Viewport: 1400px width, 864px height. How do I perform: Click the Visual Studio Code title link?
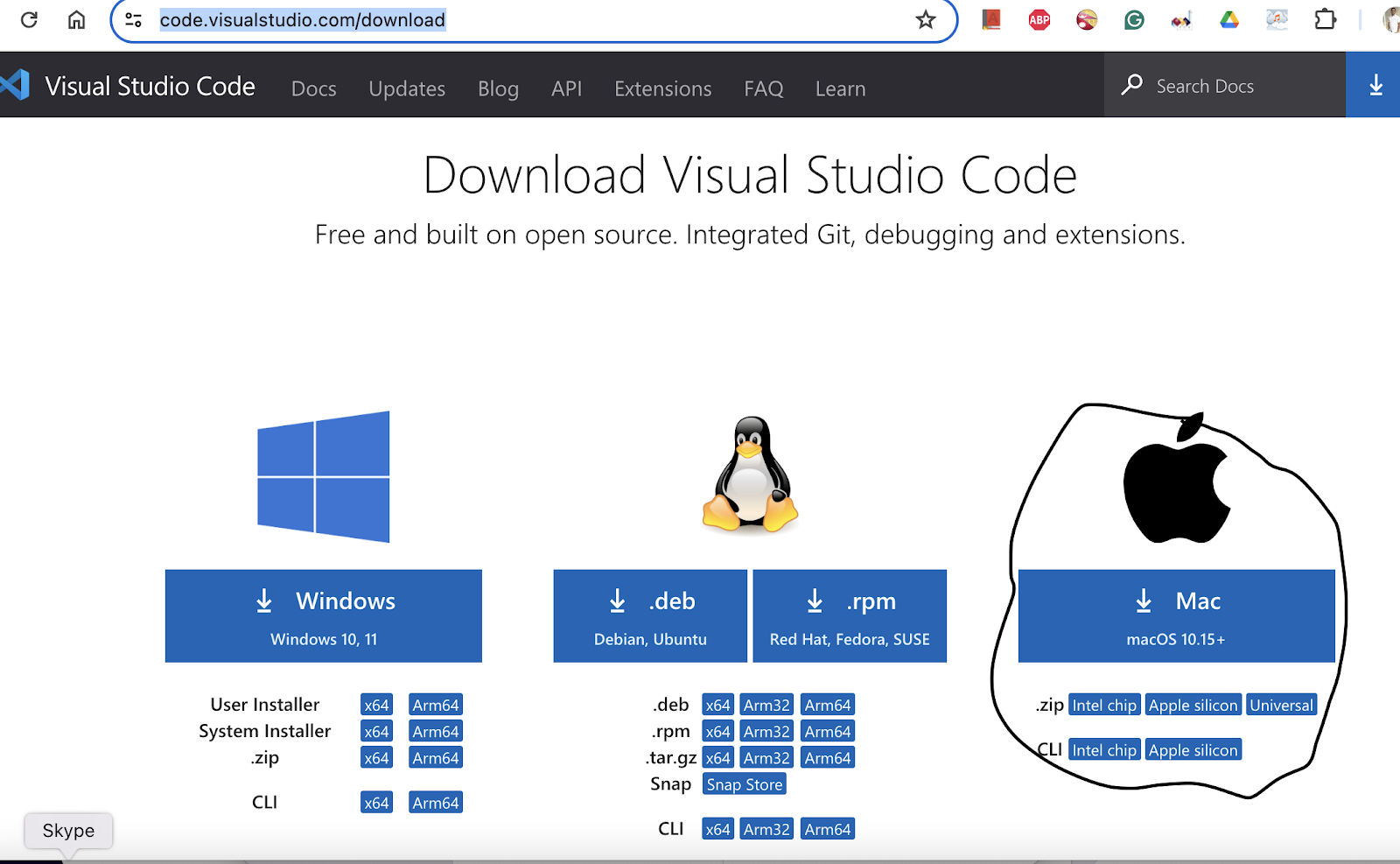coord(150,86)
